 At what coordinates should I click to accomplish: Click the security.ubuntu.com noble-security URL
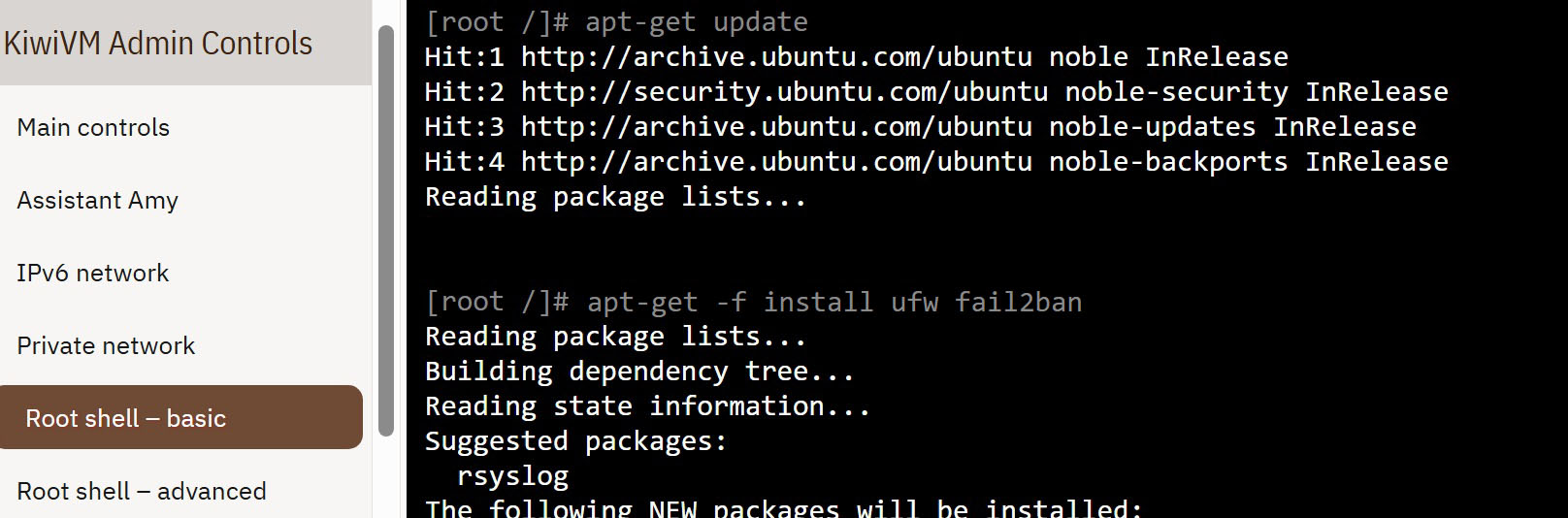point(784,92)
